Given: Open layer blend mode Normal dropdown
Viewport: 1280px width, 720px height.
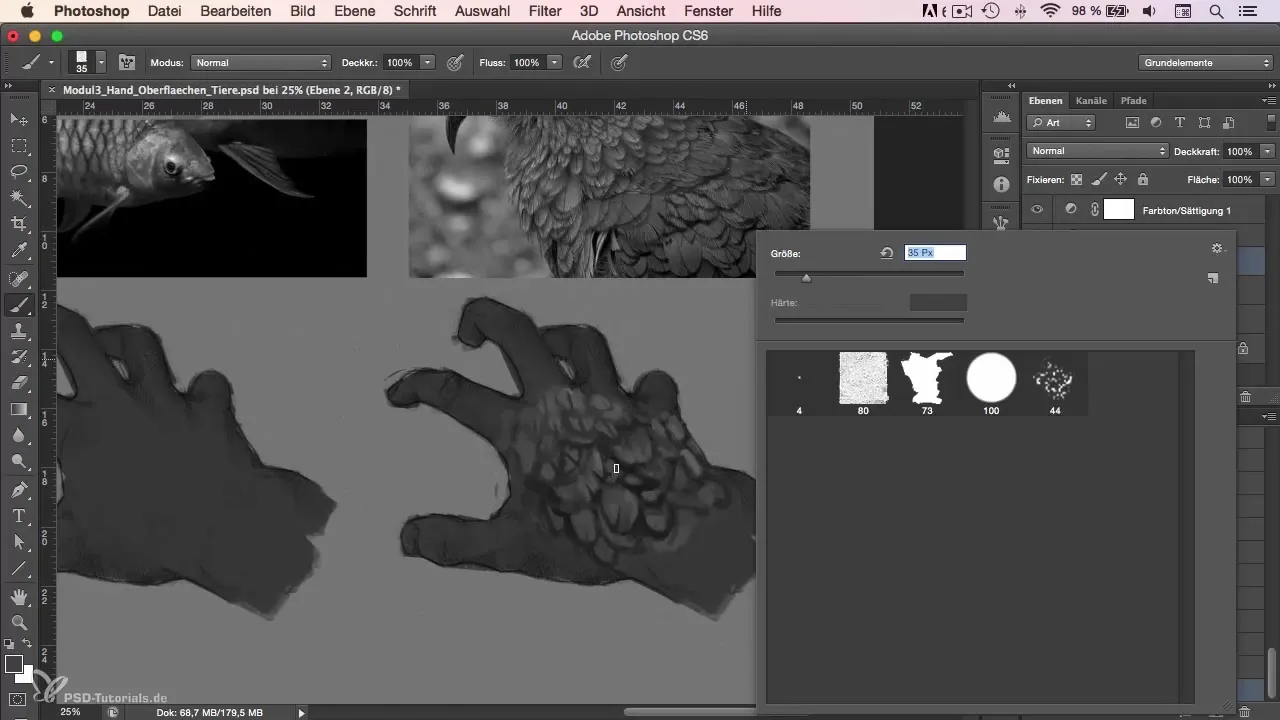Looking at the screenshot, I should click(x=1097, y=151).
